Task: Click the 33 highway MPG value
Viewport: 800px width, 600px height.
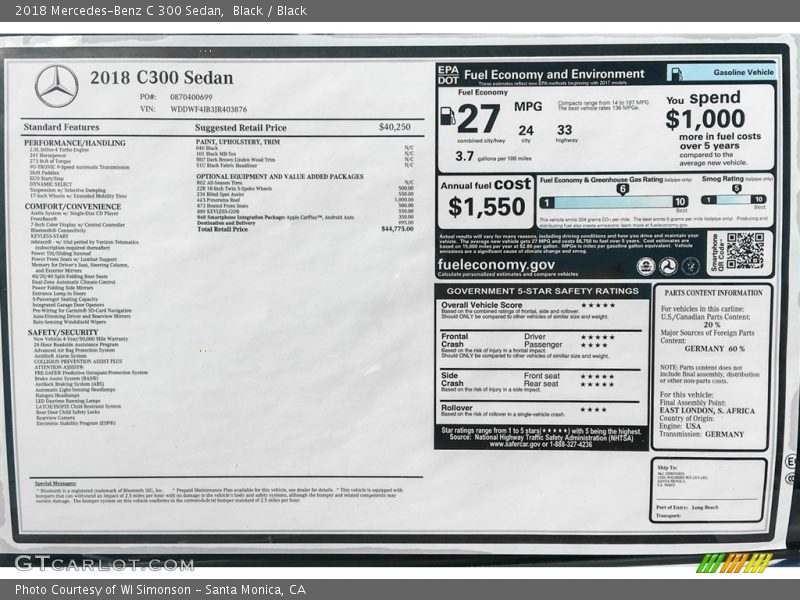Action: pos(564,130)
